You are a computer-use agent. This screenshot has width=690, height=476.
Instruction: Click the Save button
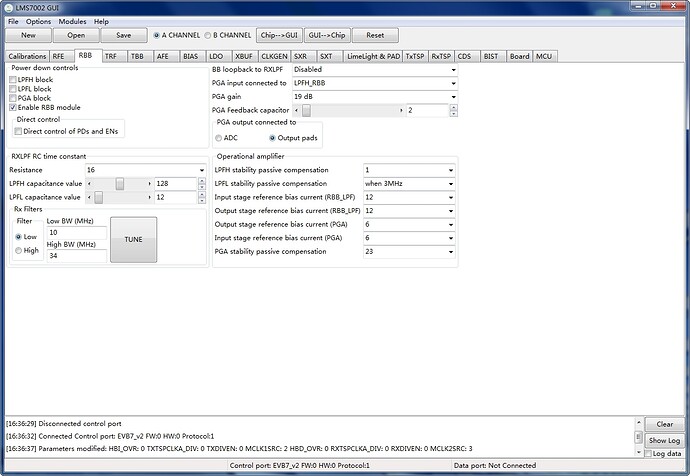124,35
